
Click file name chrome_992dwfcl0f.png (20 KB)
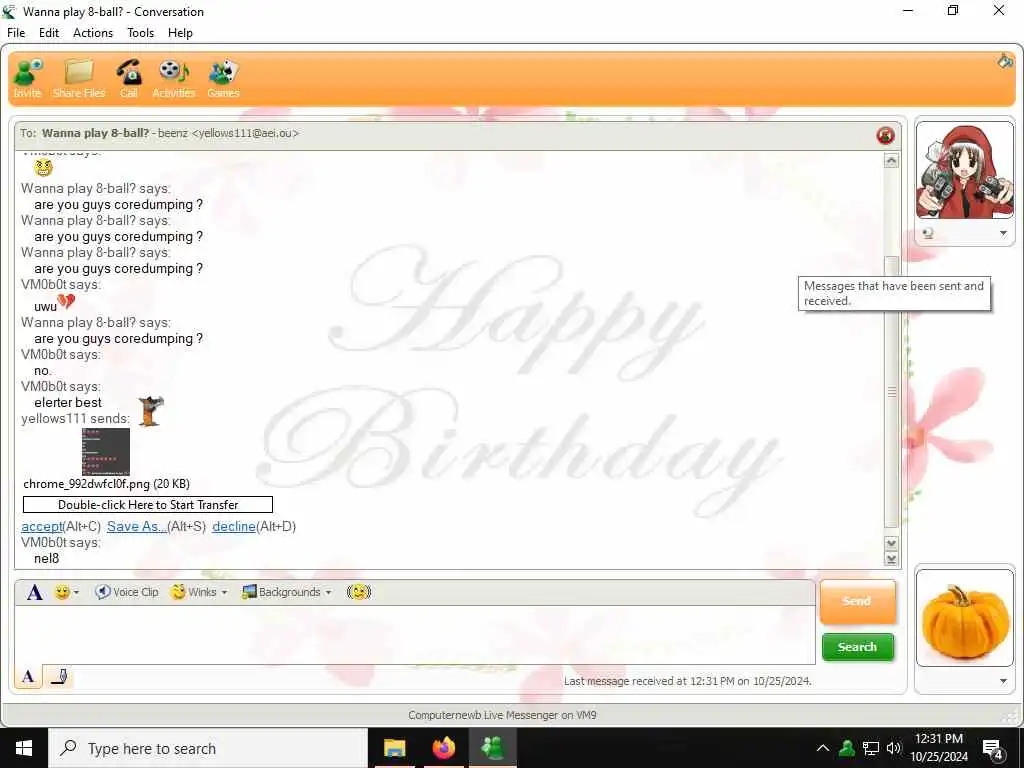point(106,484)
